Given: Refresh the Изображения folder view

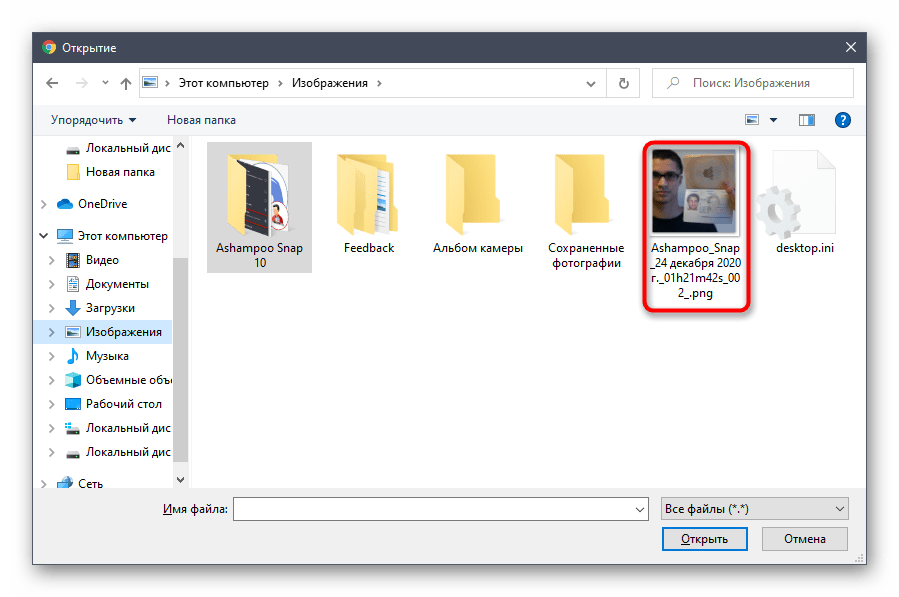Looking at the screenshot, I should pos(624,84).
